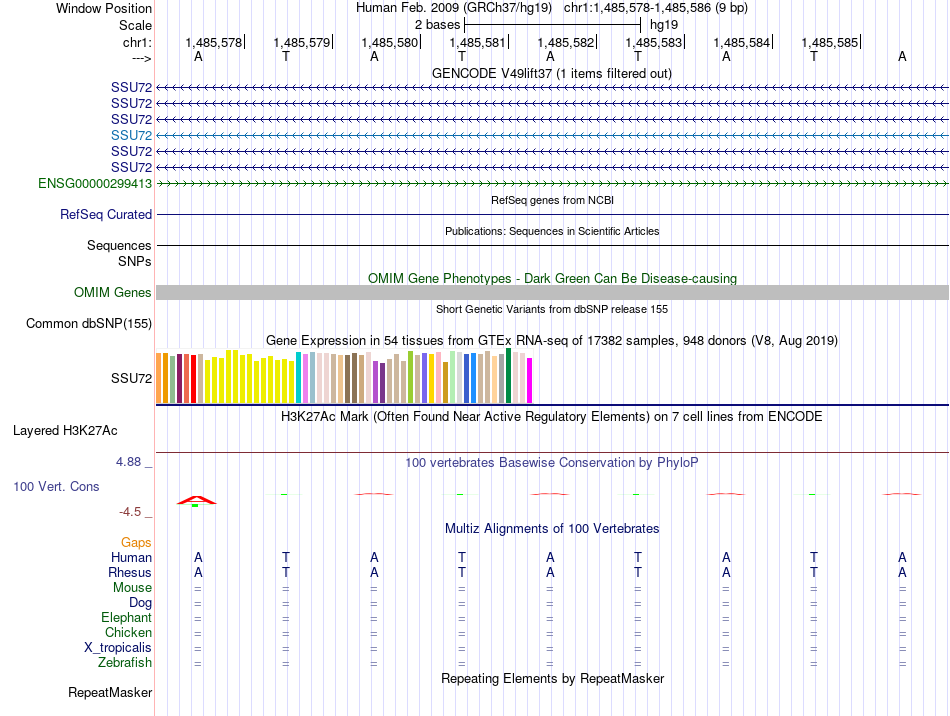Select the RefSeq Curated track label
Viewport: 950px width, 716px height.
click(106, 214)
